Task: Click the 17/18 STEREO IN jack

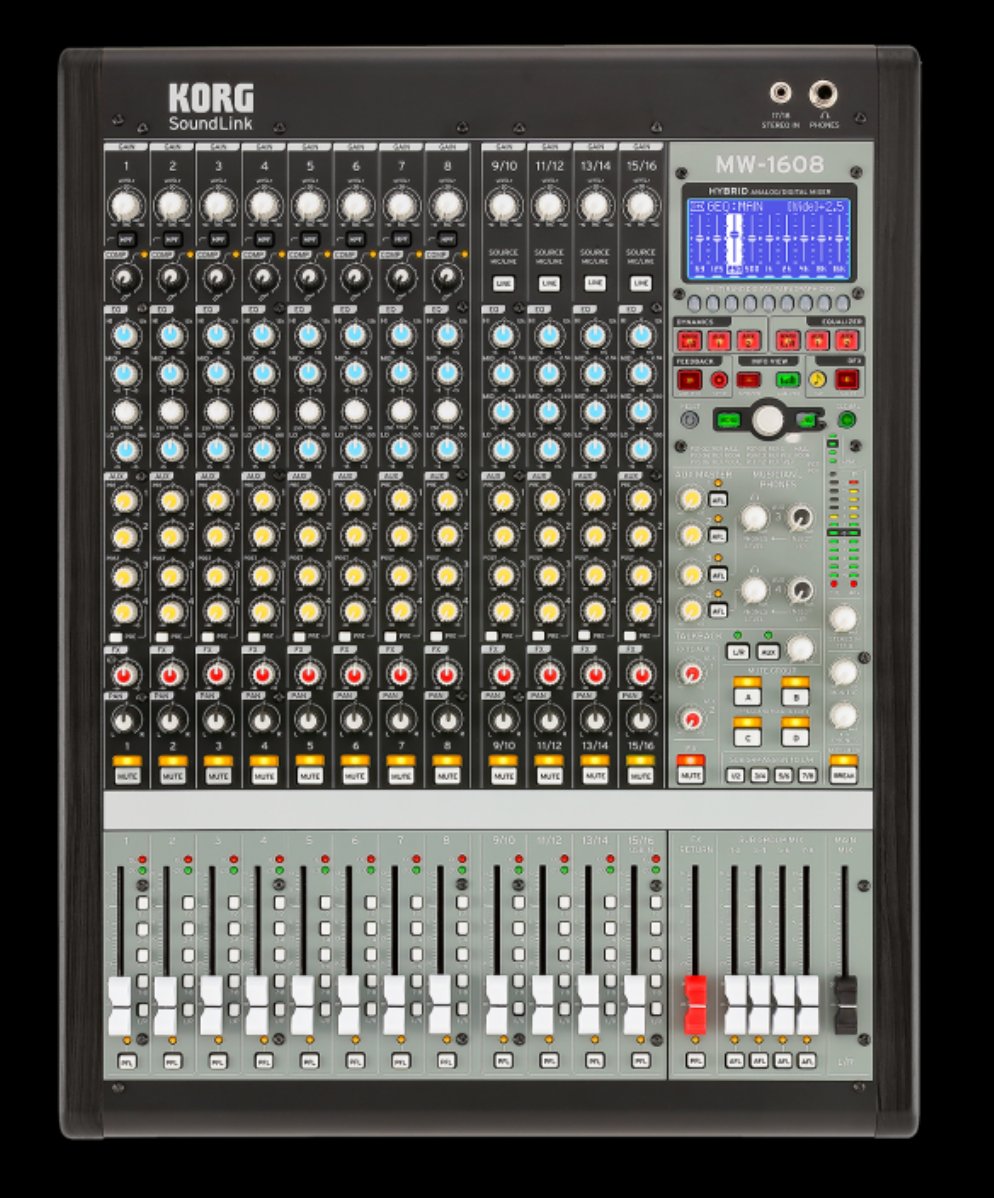Action: tap(780, 94)
